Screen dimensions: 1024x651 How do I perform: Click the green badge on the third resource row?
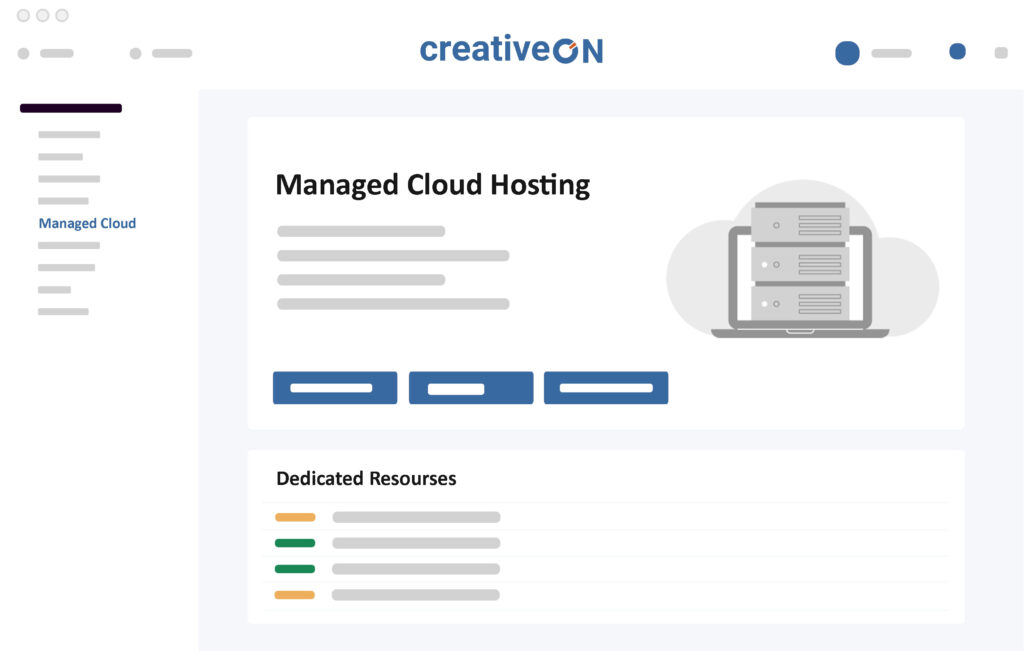(295, 568)
